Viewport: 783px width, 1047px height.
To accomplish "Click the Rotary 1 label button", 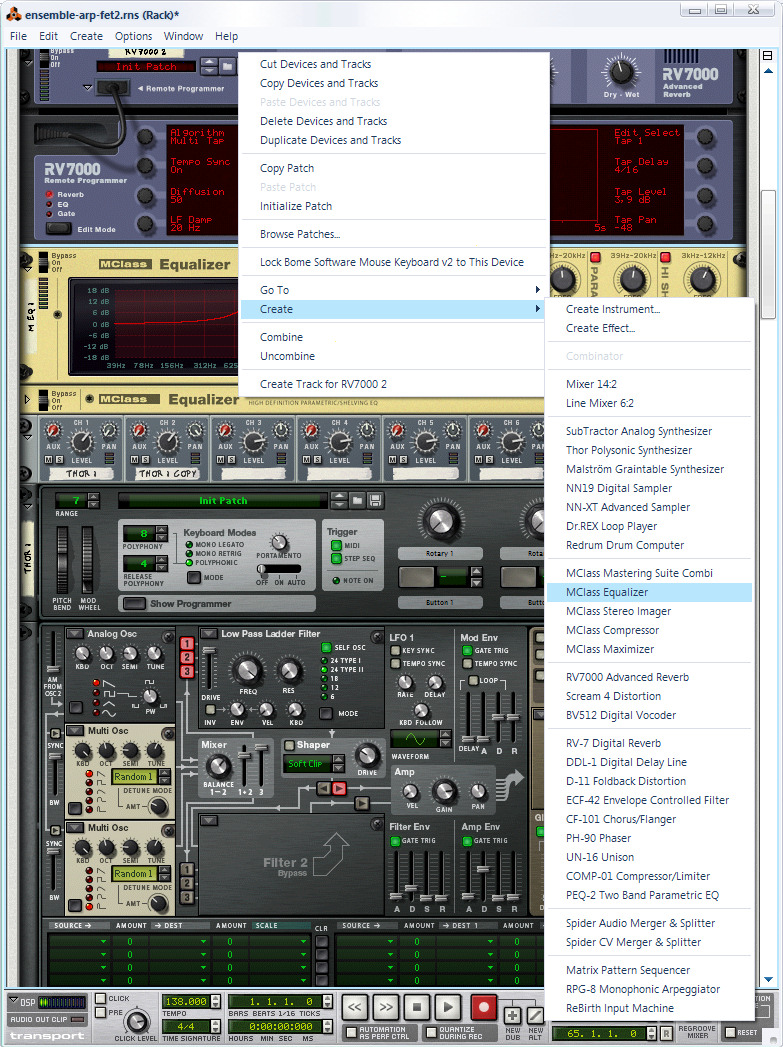I will click(439, 554).
